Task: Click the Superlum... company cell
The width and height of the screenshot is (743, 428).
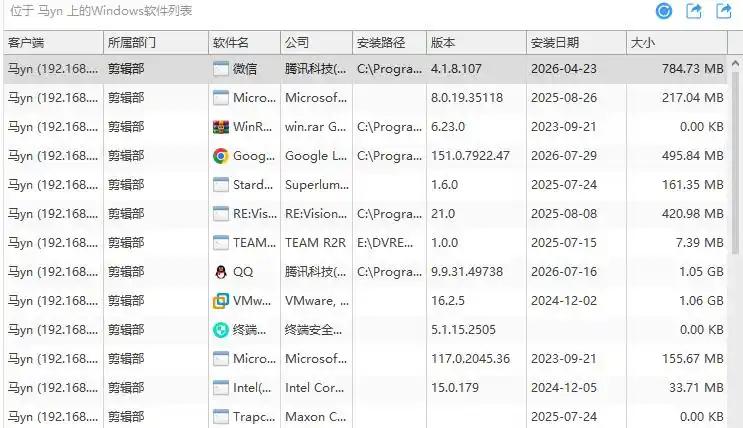Action: tap(317, 185)
